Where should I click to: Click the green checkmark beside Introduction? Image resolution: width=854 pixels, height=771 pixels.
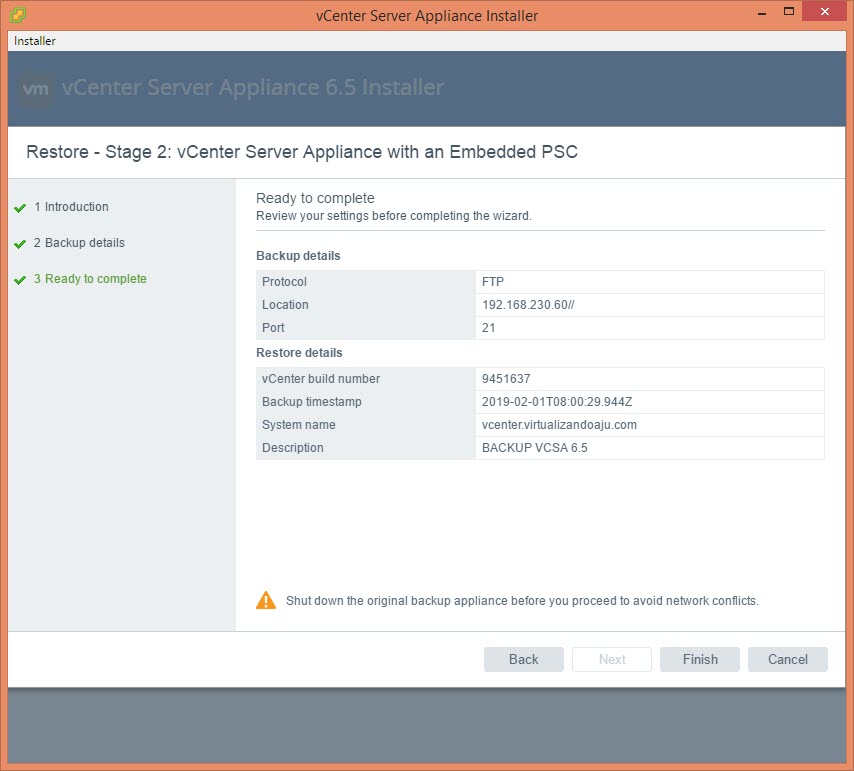click(x=20, y=208)
